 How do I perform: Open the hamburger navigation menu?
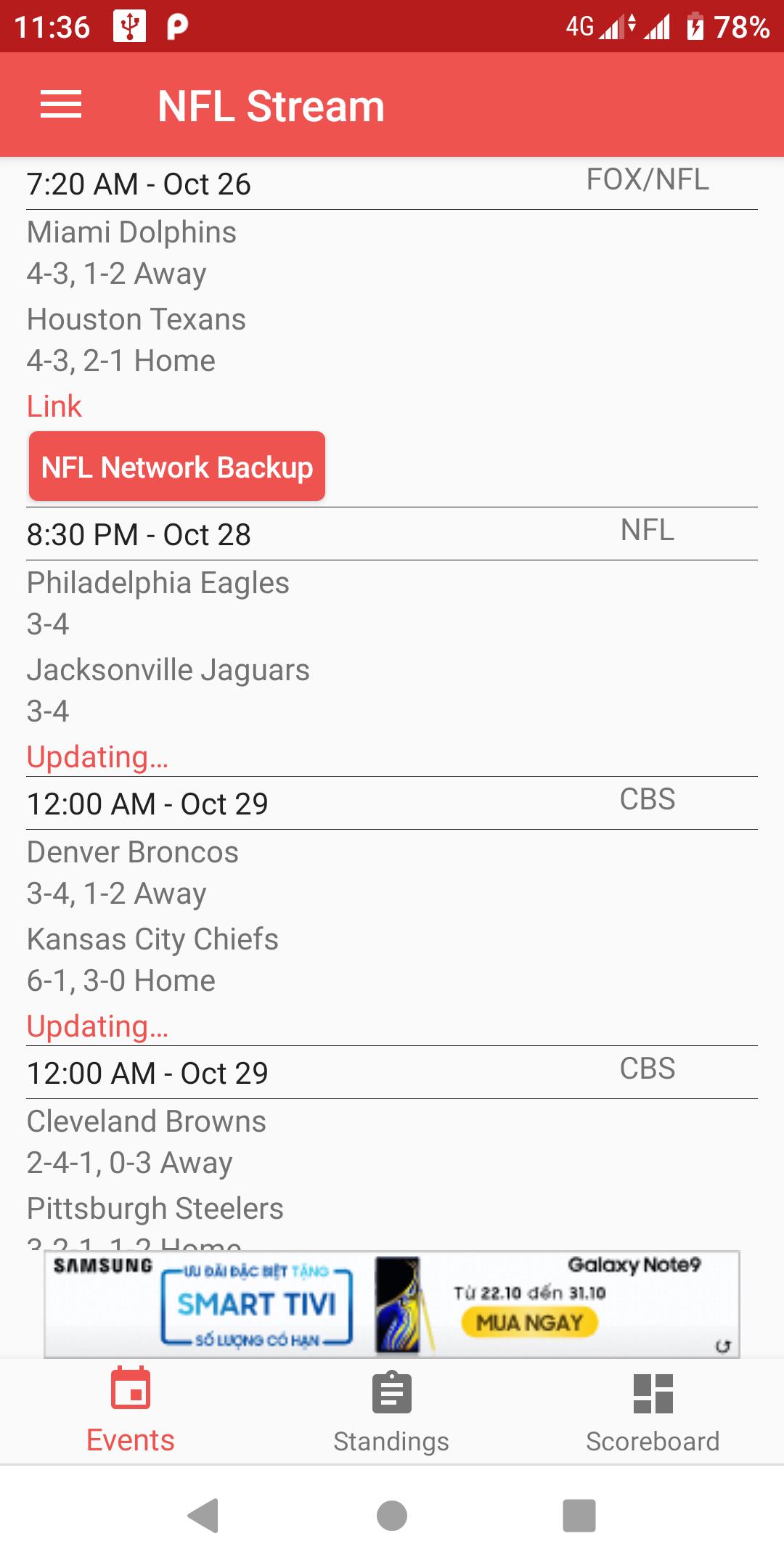[61, 105]
